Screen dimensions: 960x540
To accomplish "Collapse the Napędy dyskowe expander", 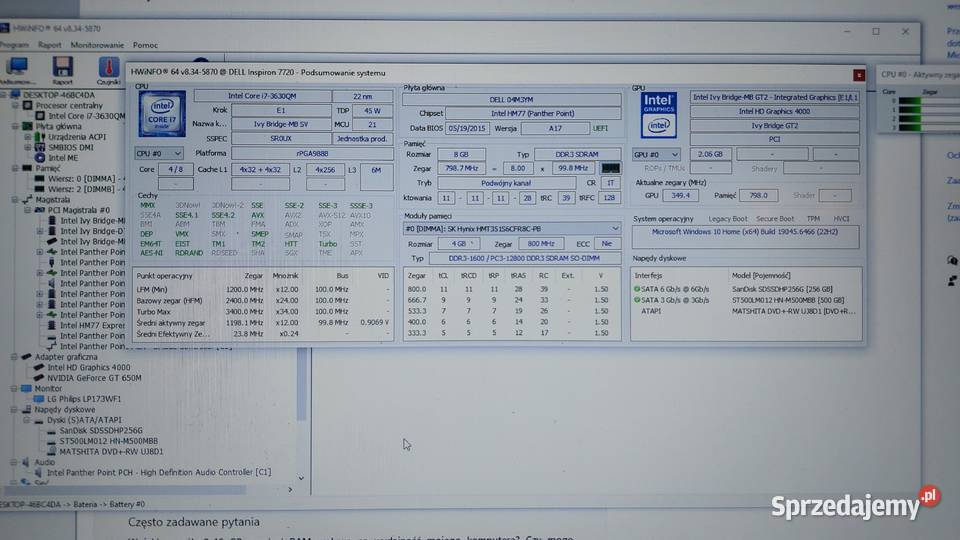I will tap(14, 409).
